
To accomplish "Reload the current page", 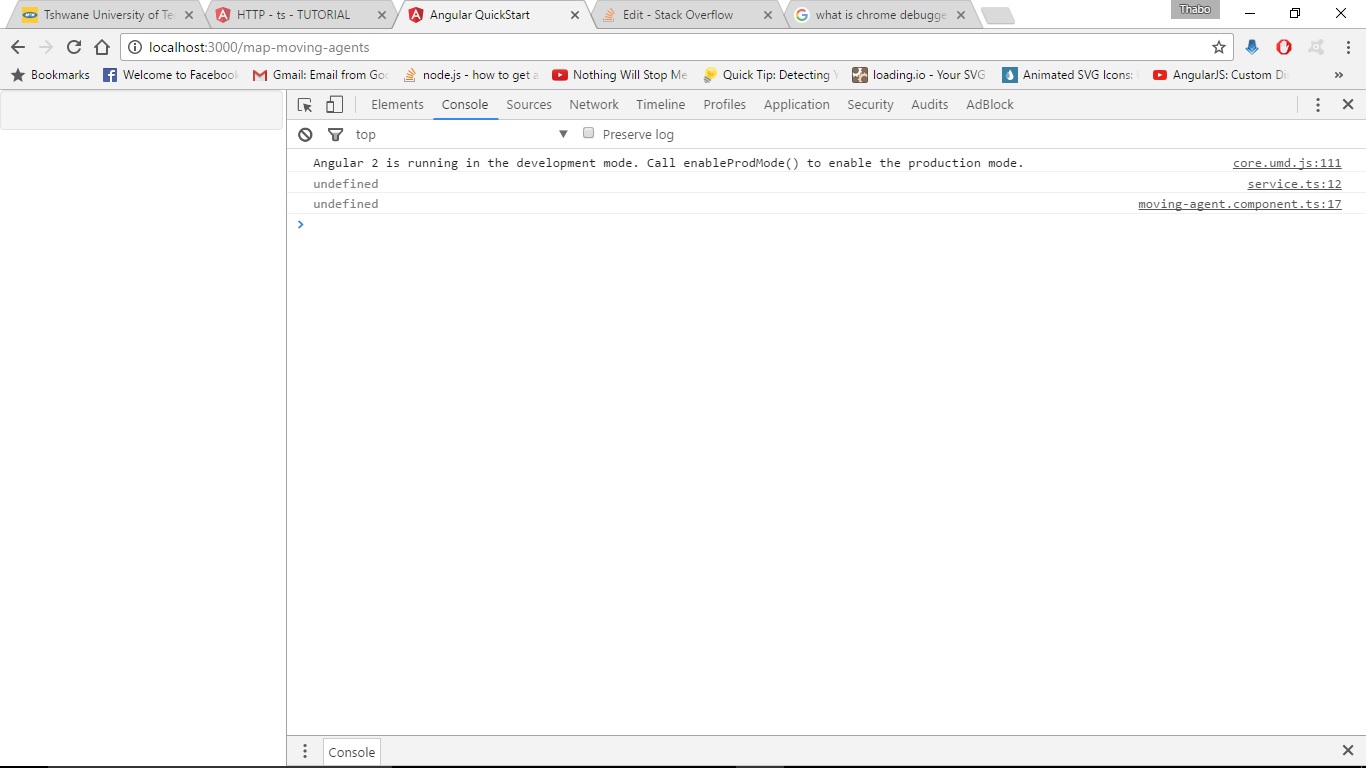I will tap(74, 47).
